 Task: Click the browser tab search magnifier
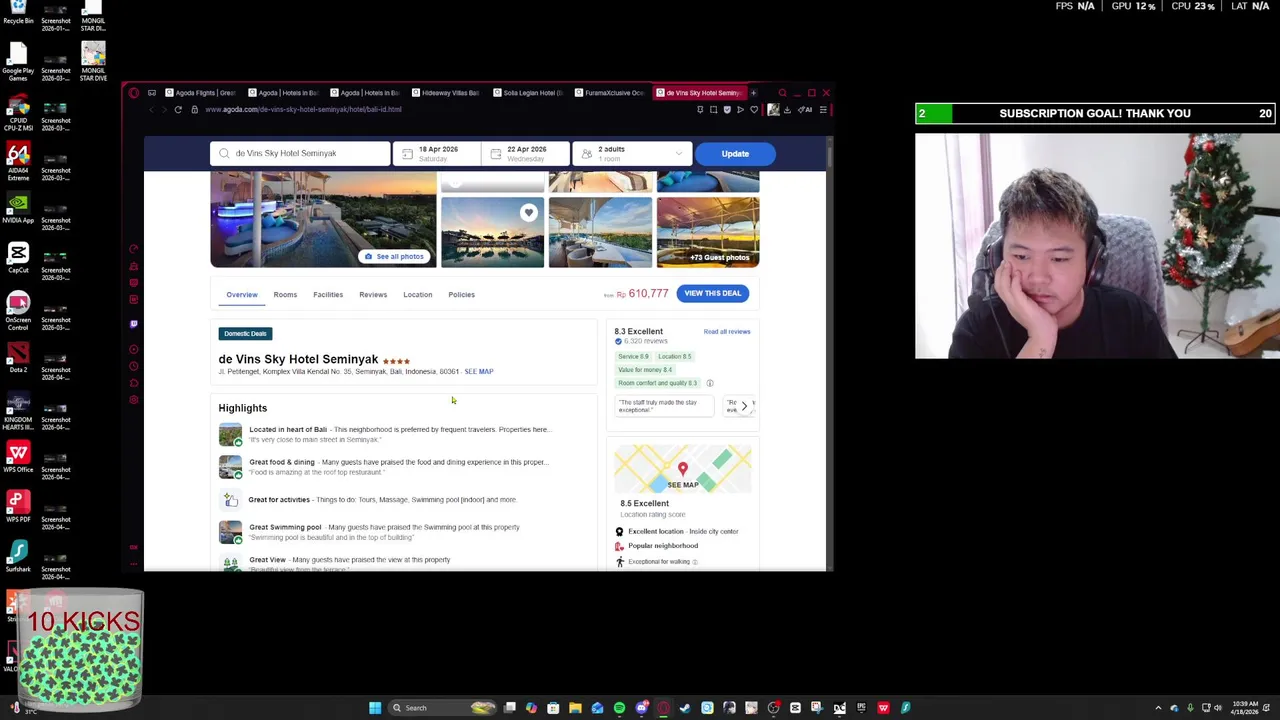(x=782, y=93)
